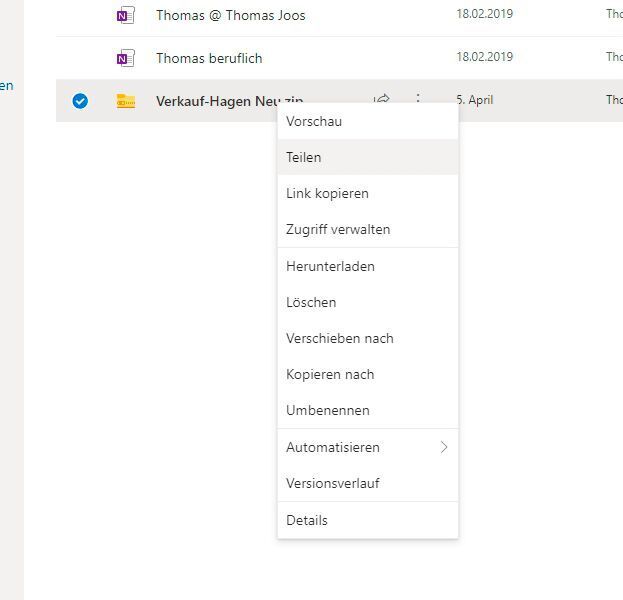
Task: Expand the Automatisieren submenu arrow
Action: coord(444,447)
